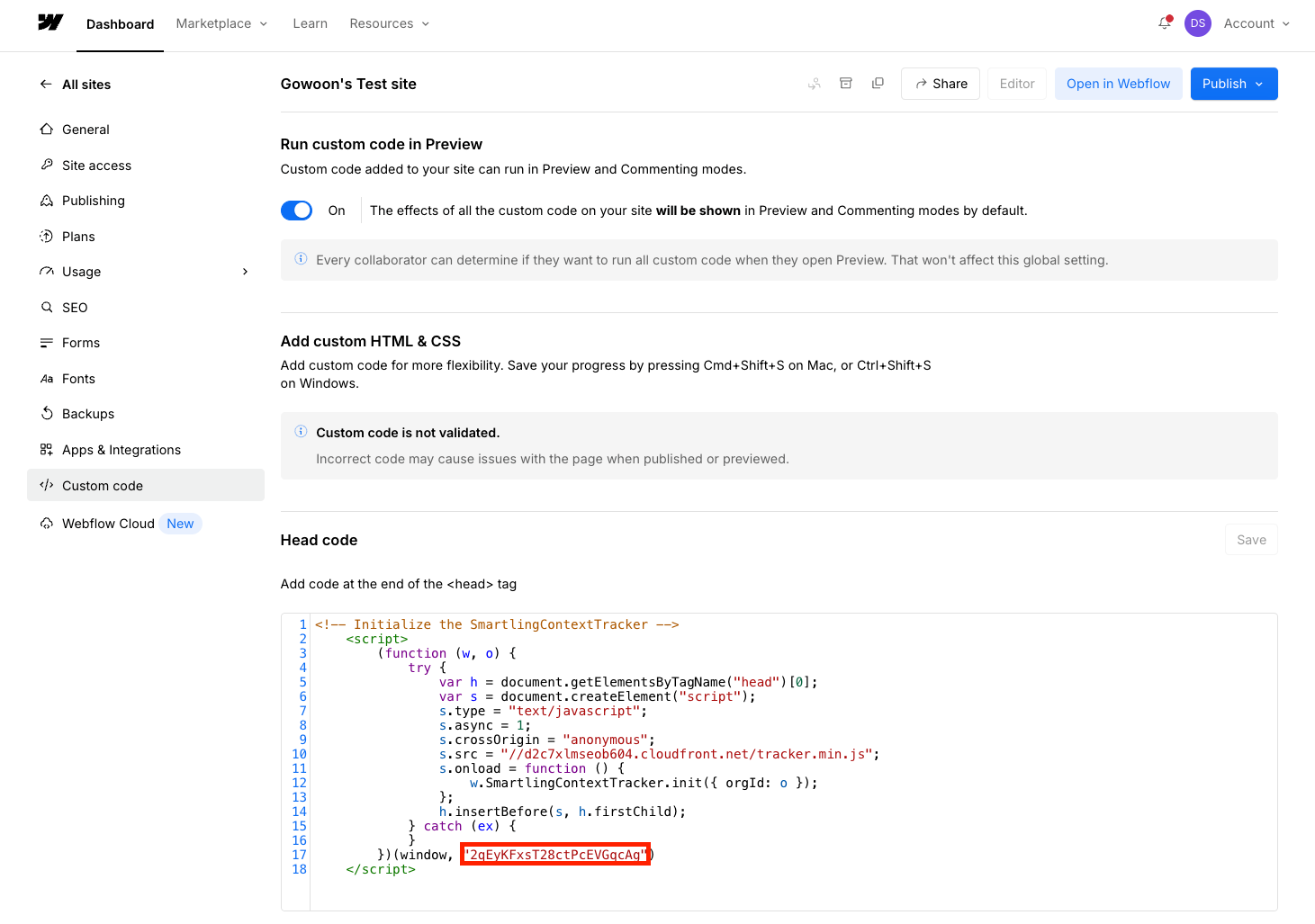Click the Editor button

[x=1017, y=84]
